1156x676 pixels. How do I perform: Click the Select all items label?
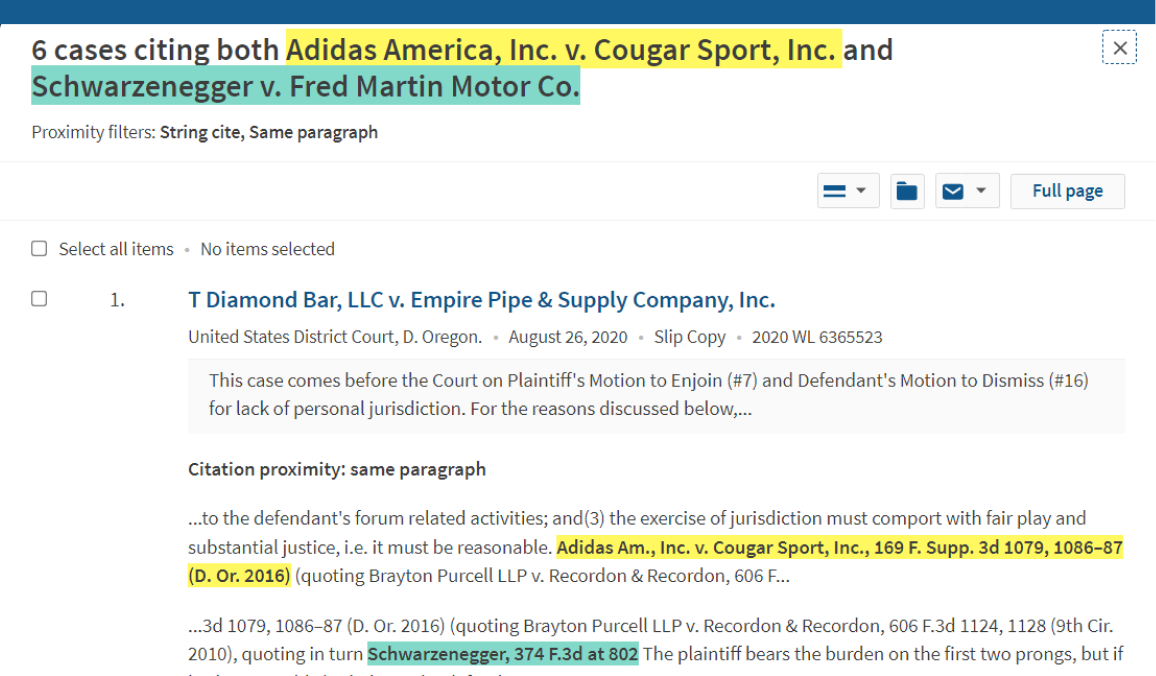click(x=116, y=249)
